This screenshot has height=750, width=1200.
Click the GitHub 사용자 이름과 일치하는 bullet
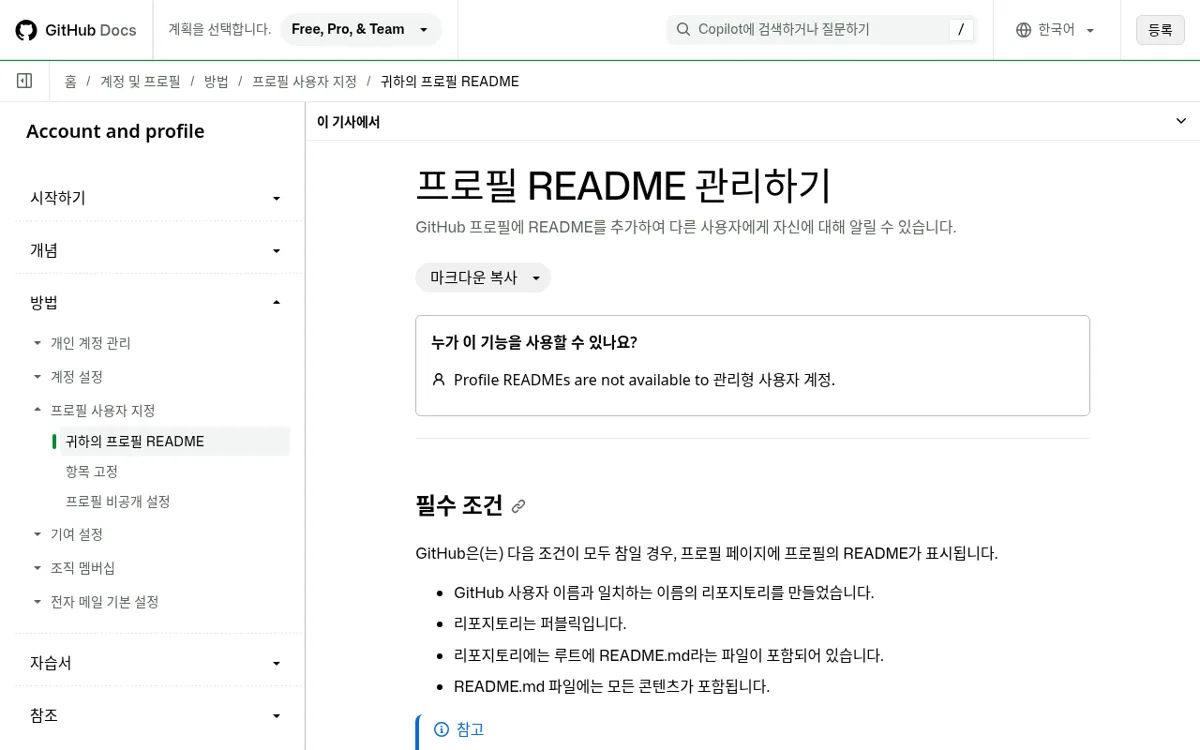point(664,592)
